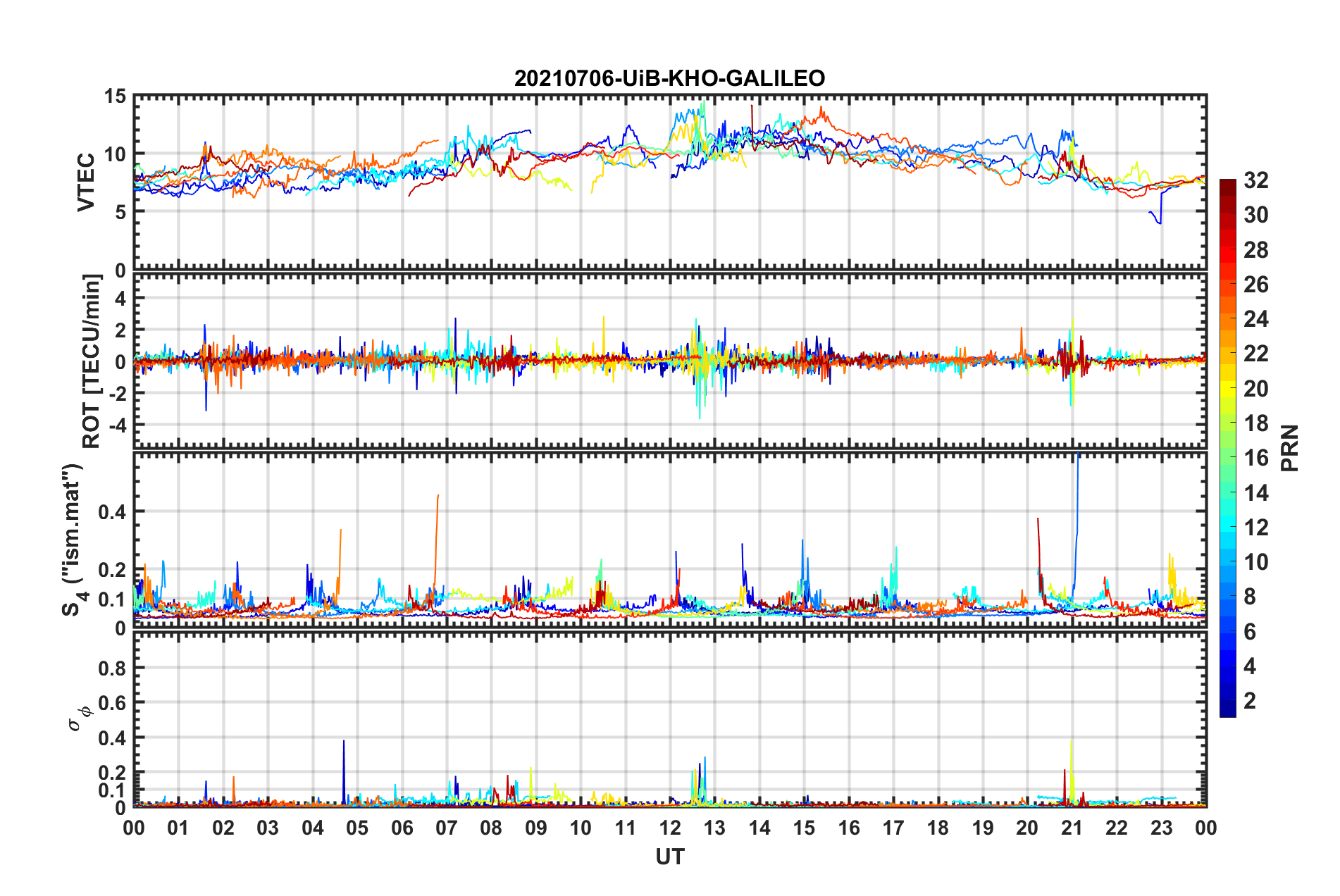Click the UT x-axis label
This screenshot has height=896, width=1340.
[x=669, y=857]
